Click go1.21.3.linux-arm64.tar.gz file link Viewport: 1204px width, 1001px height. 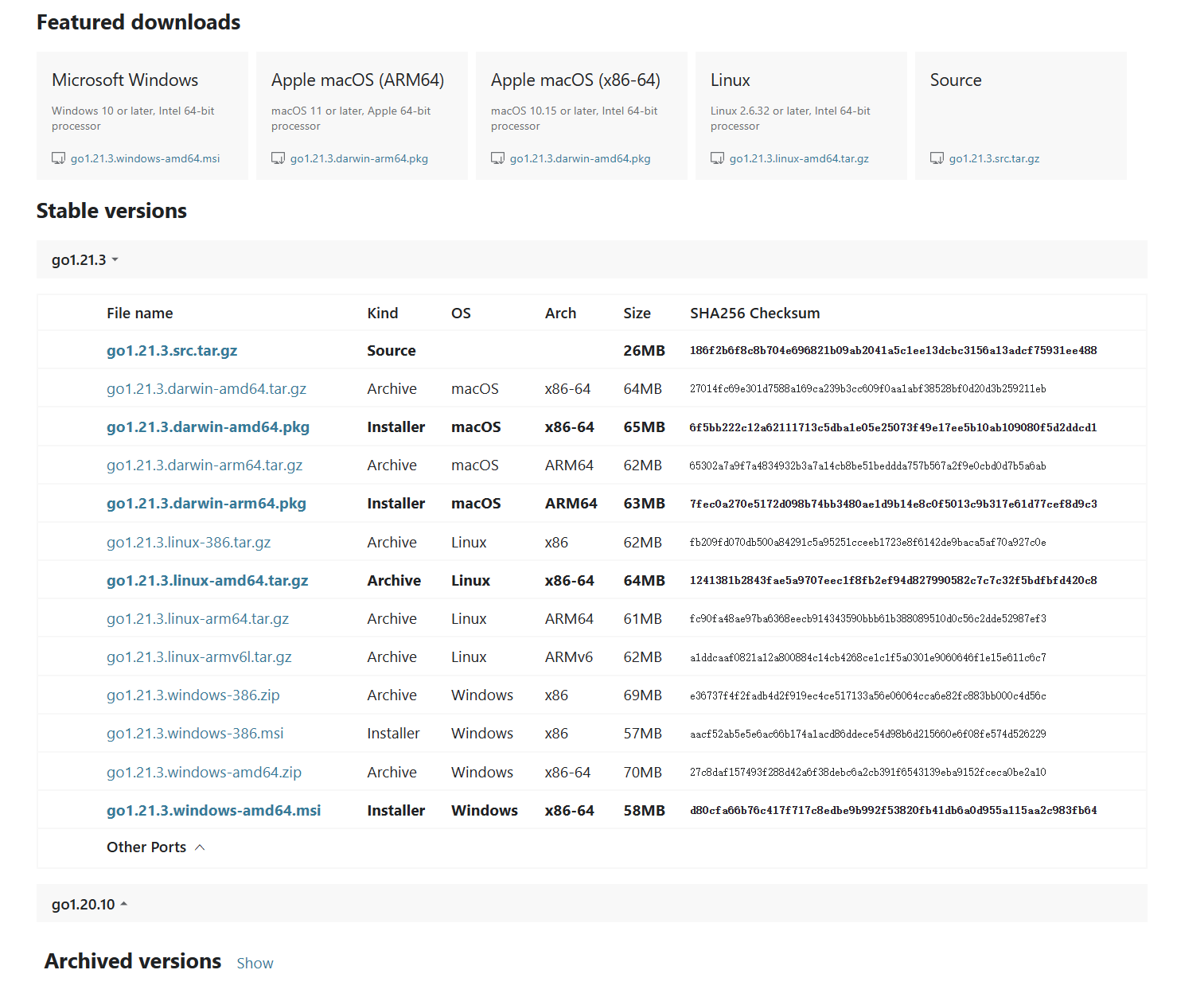click(197, 619)
